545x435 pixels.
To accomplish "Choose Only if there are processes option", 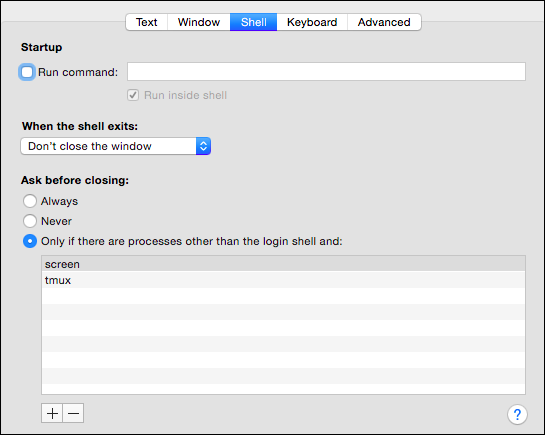I will (x=30, y=241).
